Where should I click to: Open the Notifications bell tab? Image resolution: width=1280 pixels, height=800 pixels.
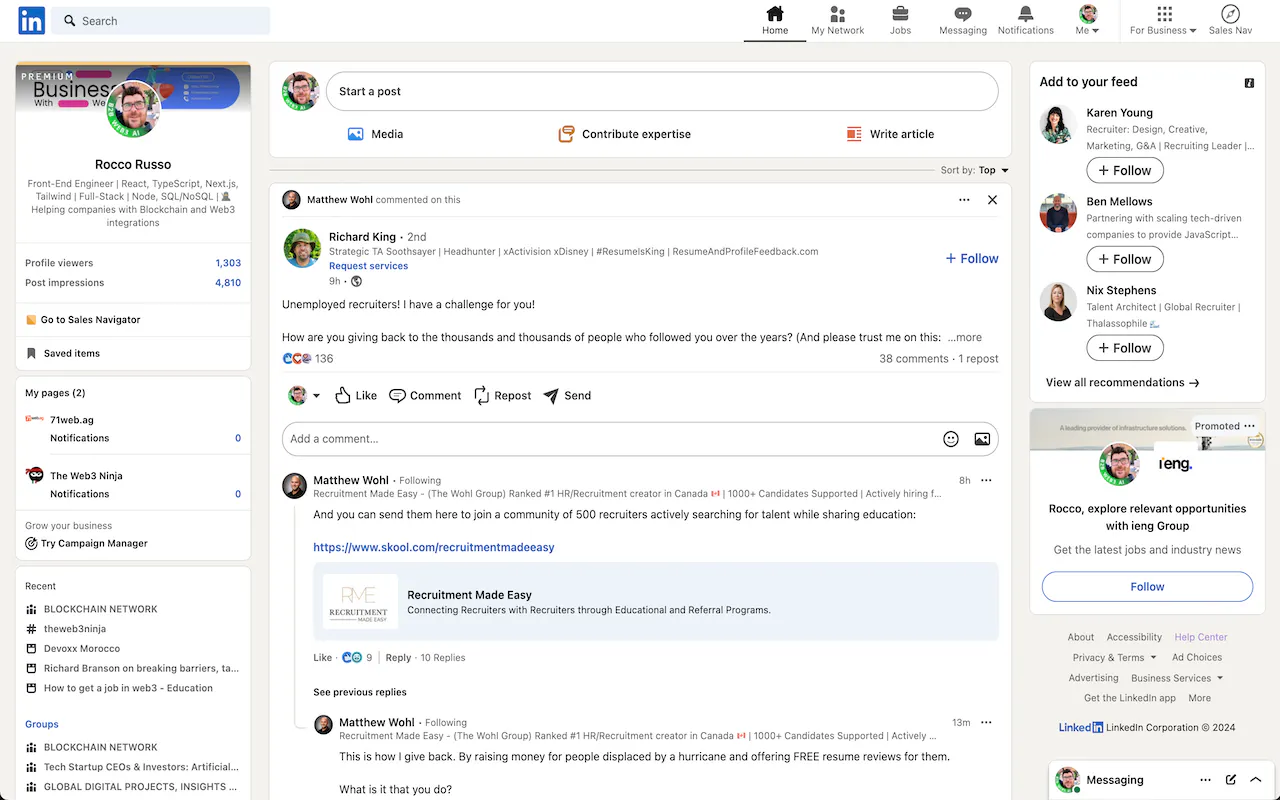(1026, 21)
